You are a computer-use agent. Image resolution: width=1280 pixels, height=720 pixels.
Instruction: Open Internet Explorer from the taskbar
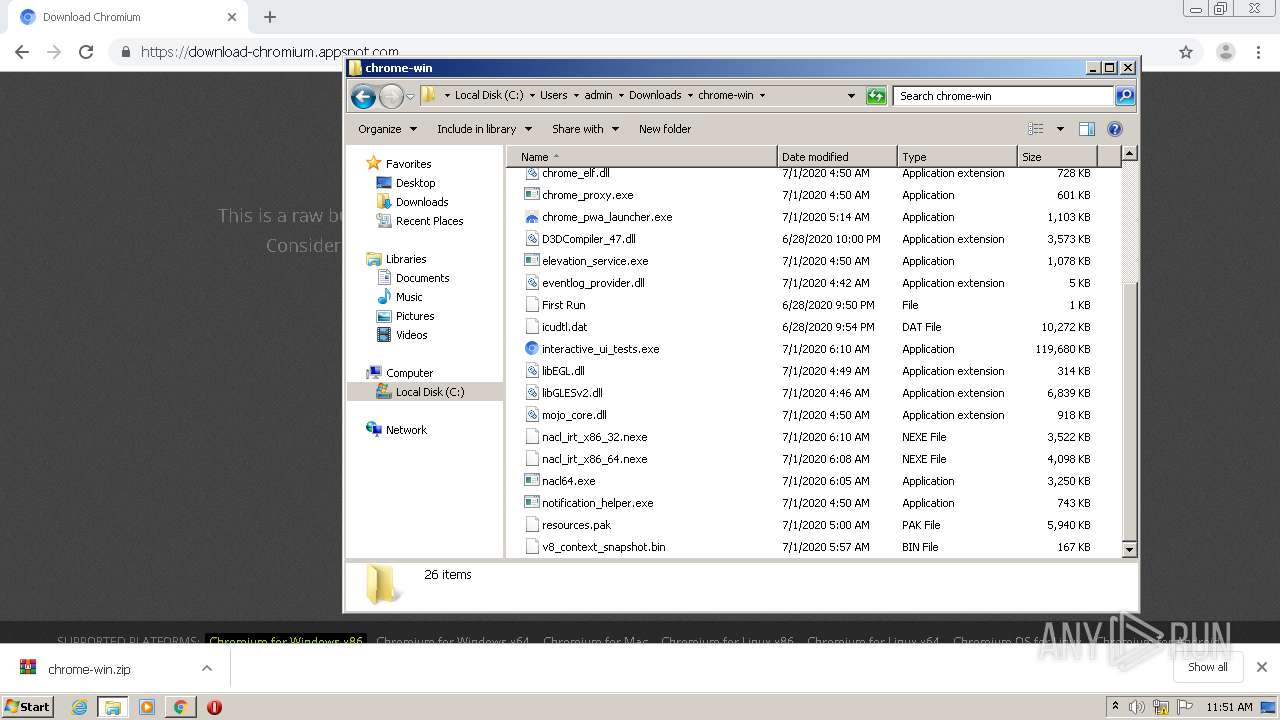[x=80, y=707]
